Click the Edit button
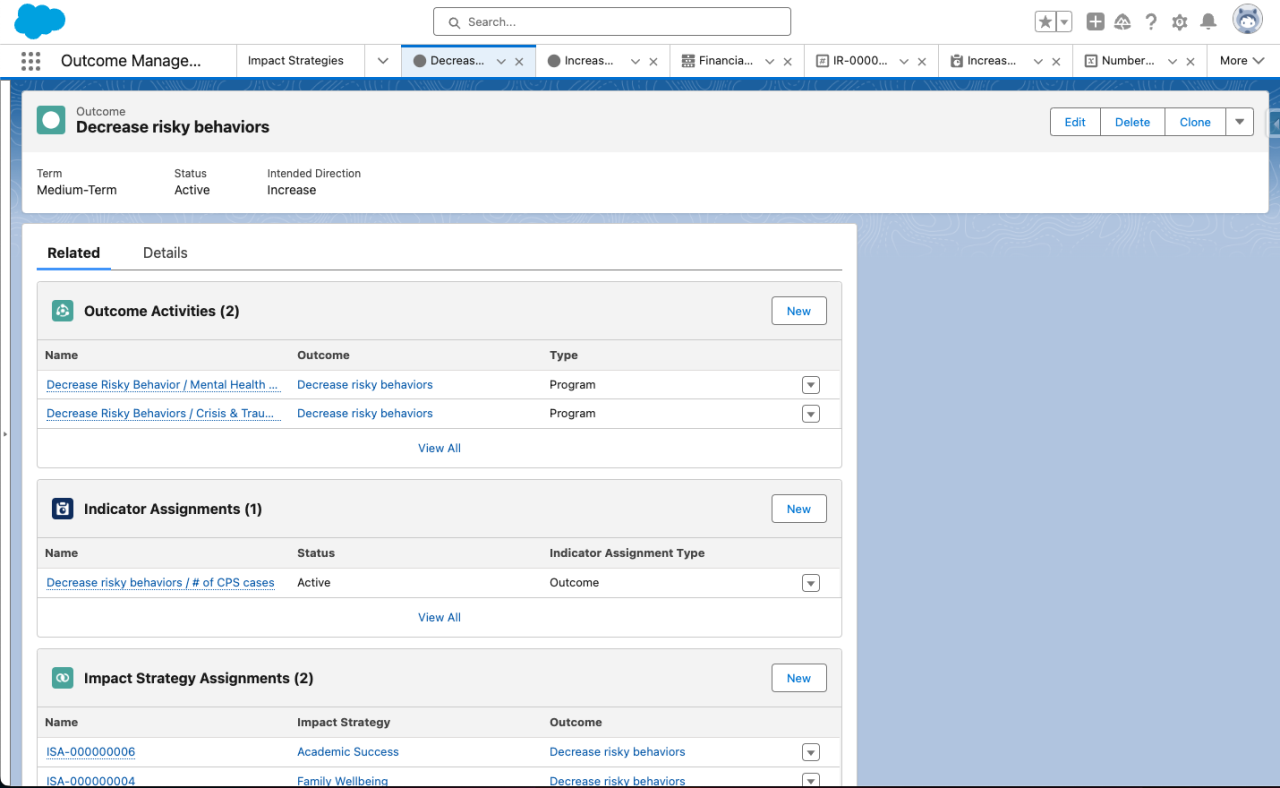 click(x=1075, y=122)
